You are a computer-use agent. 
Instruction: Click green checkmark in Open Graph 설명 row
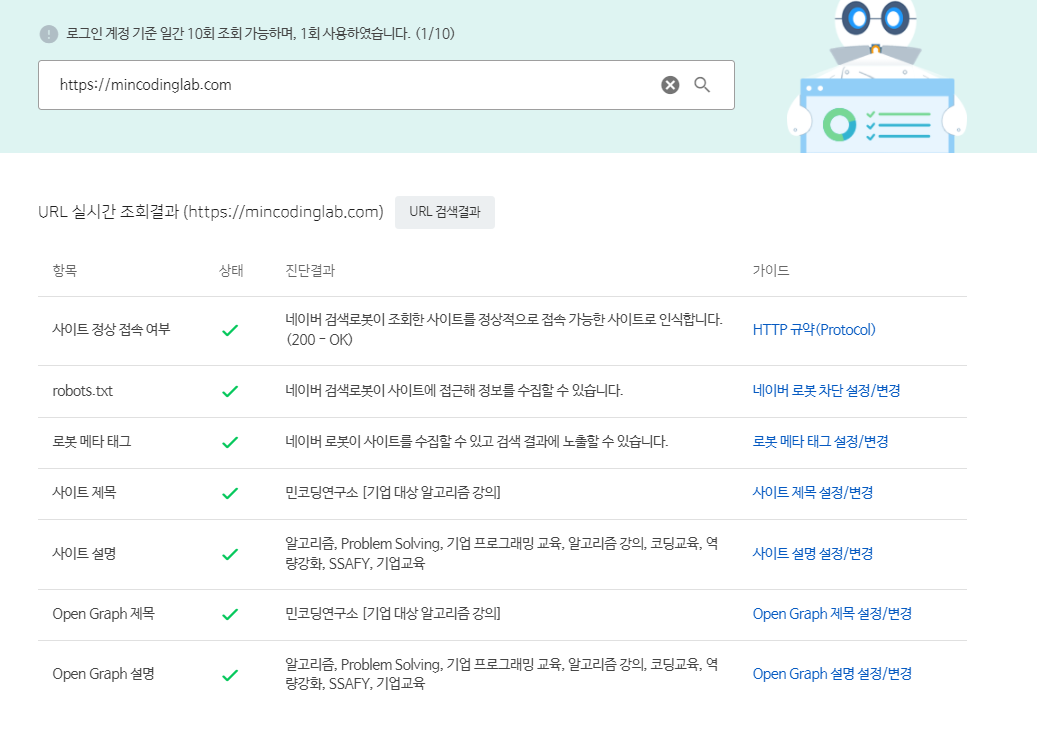pyautogui.click(x=230, y=675)
